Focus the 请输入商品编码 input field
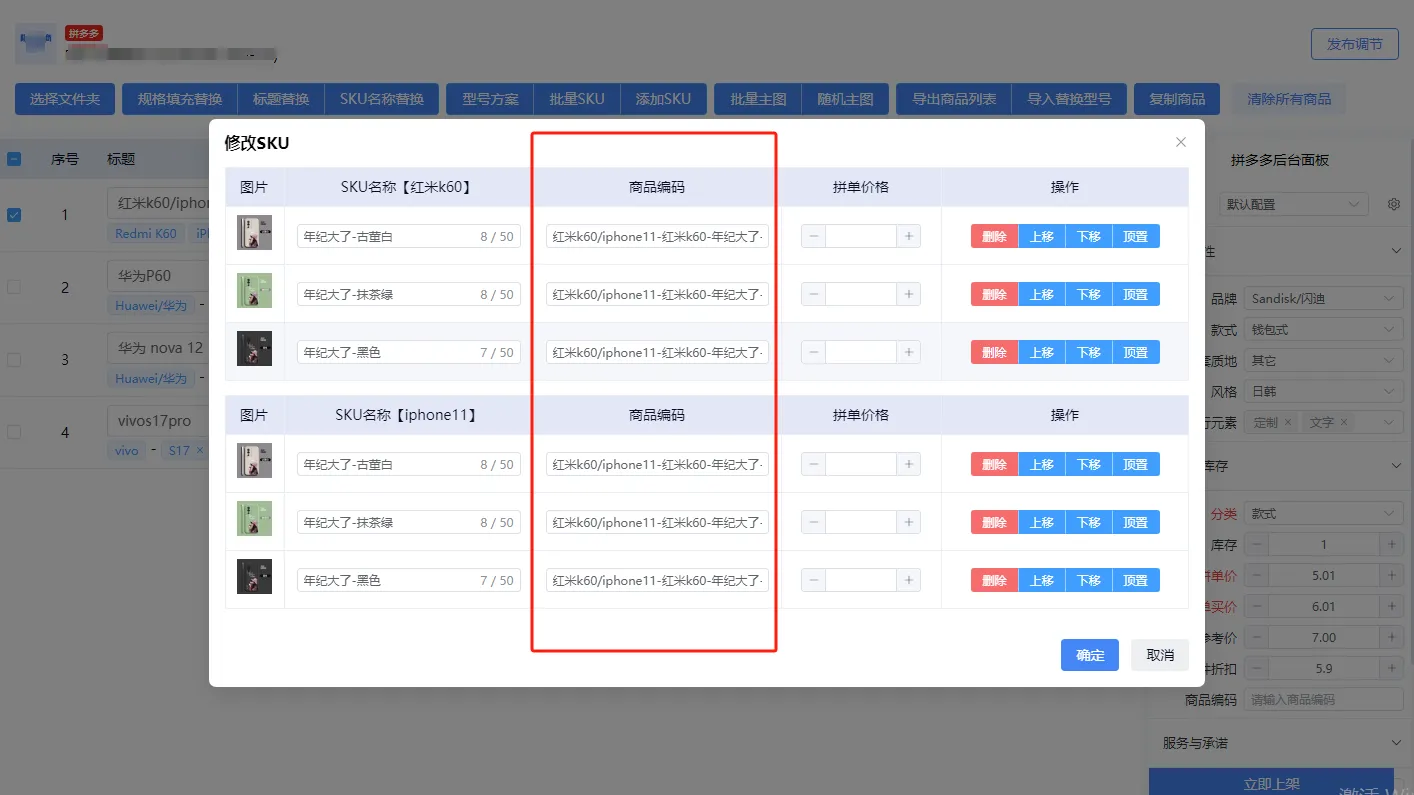This screenshot has height=795, width=1414. click(1323, 699)
